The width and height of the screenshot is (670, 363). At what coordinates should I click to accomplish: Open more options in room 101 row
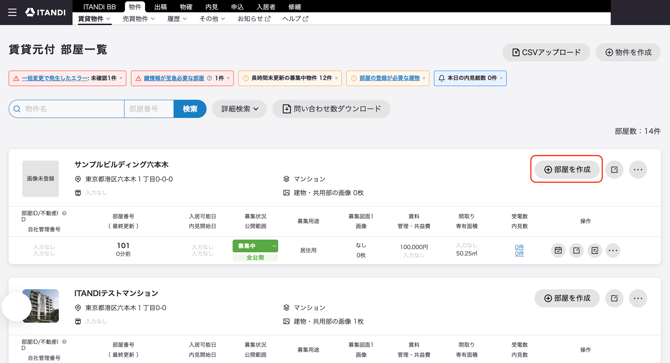pos(613,250)
